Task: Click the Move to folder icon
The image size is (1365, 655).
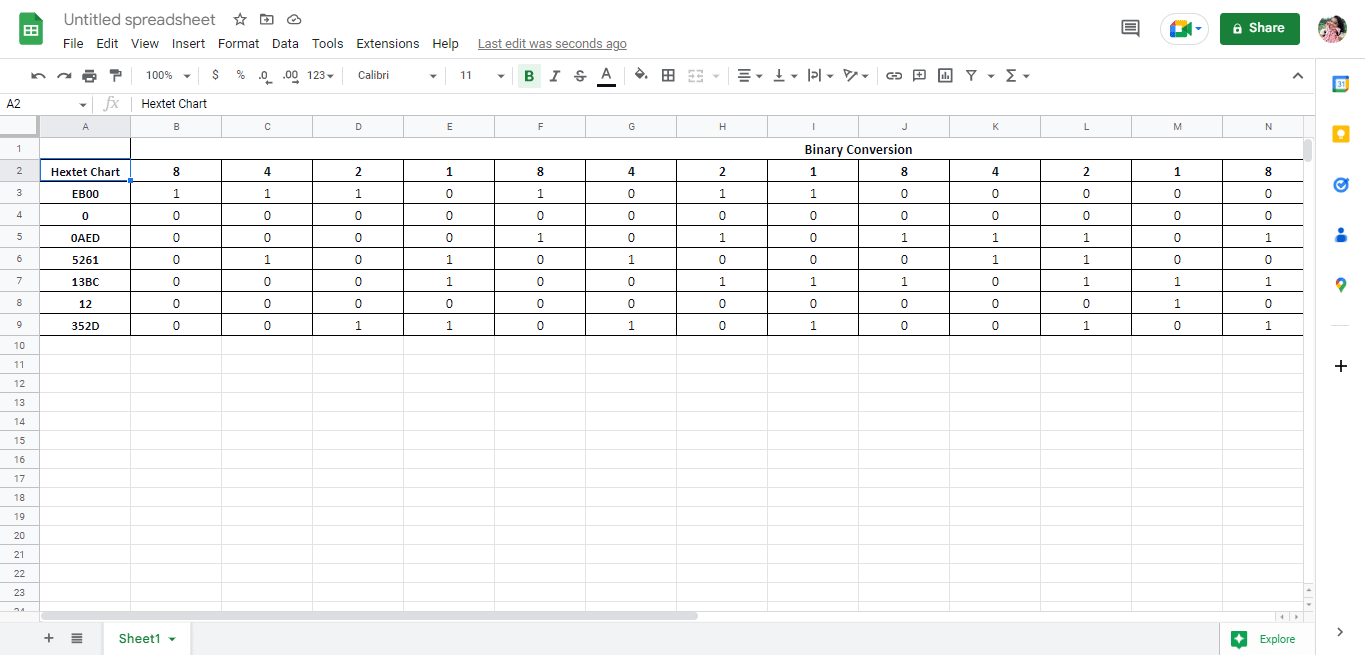Action: pyautogui.click(x=266, y=20)
